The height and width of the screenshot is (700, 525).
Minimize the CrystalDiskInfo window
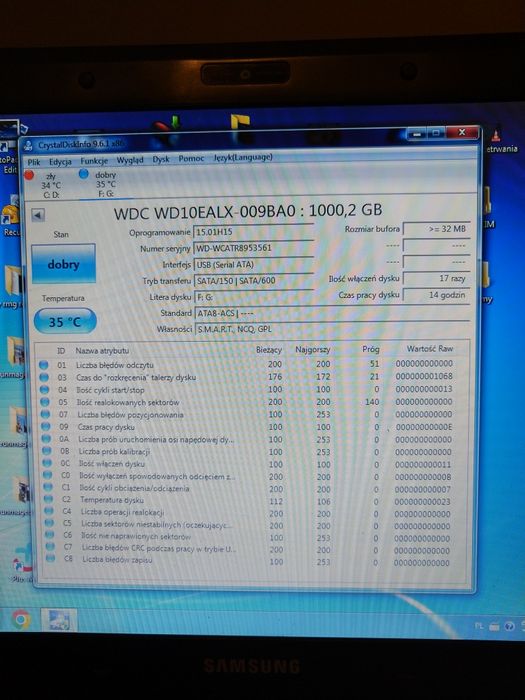click(416, 133)
